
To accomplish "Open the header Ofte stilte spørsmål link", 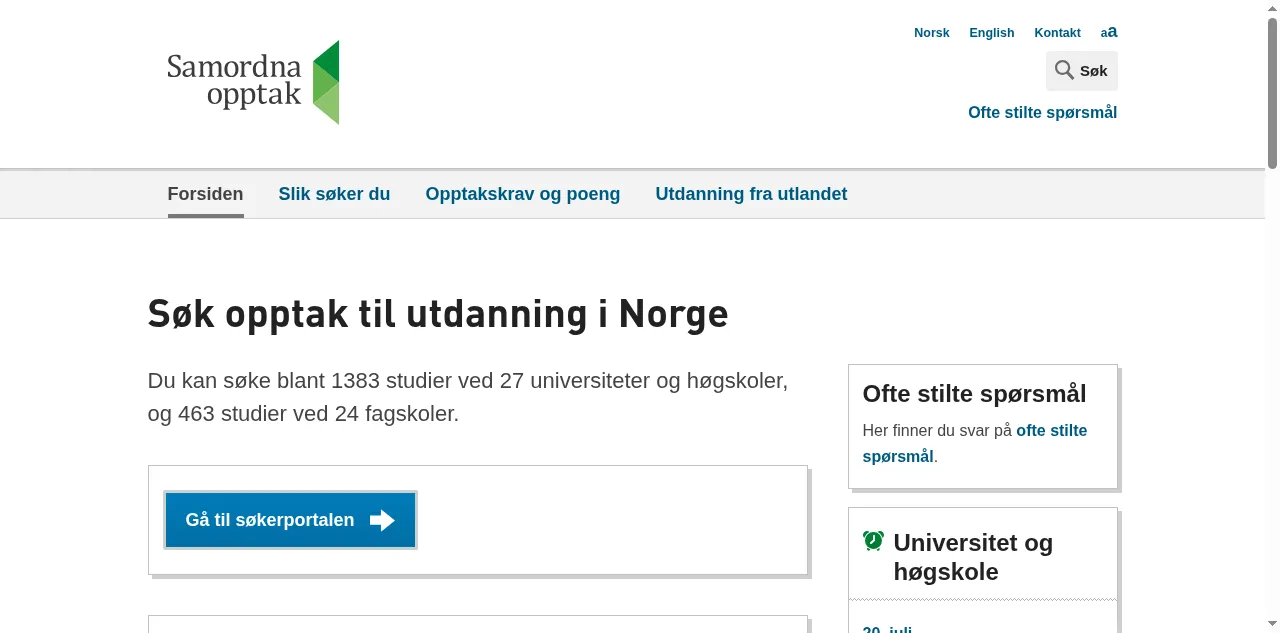I will click(x=1042, y=112).
